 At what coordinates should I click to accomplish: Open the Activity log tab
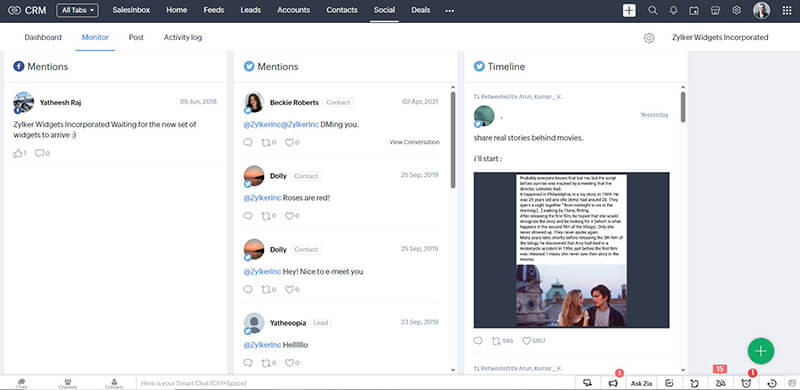coord(183,37)
